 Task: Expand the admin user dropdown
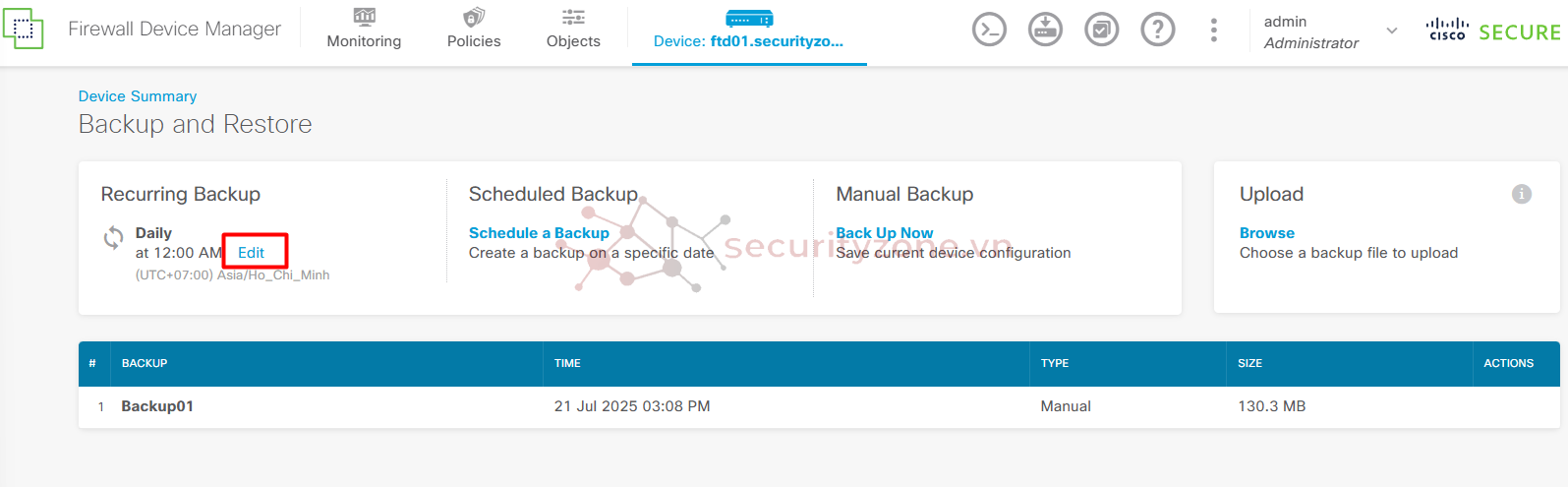(1391, 30)
